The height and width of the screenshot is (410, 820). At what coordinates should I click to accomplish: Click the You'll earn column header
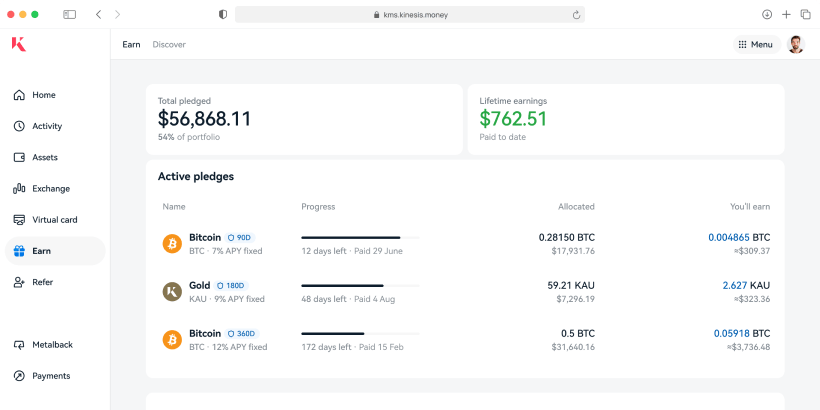tap(750, 207)
